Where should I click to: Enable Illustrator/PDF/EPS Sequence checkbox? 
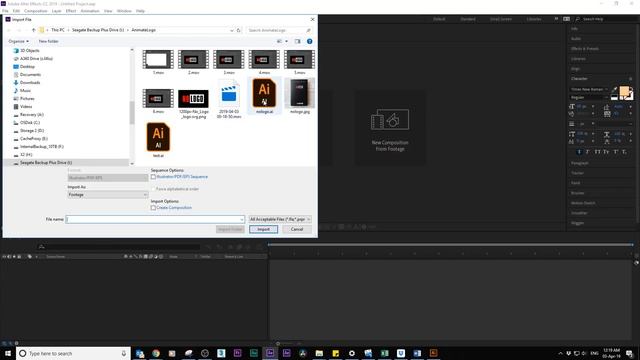pyautogui.click(x=153, y=177)
